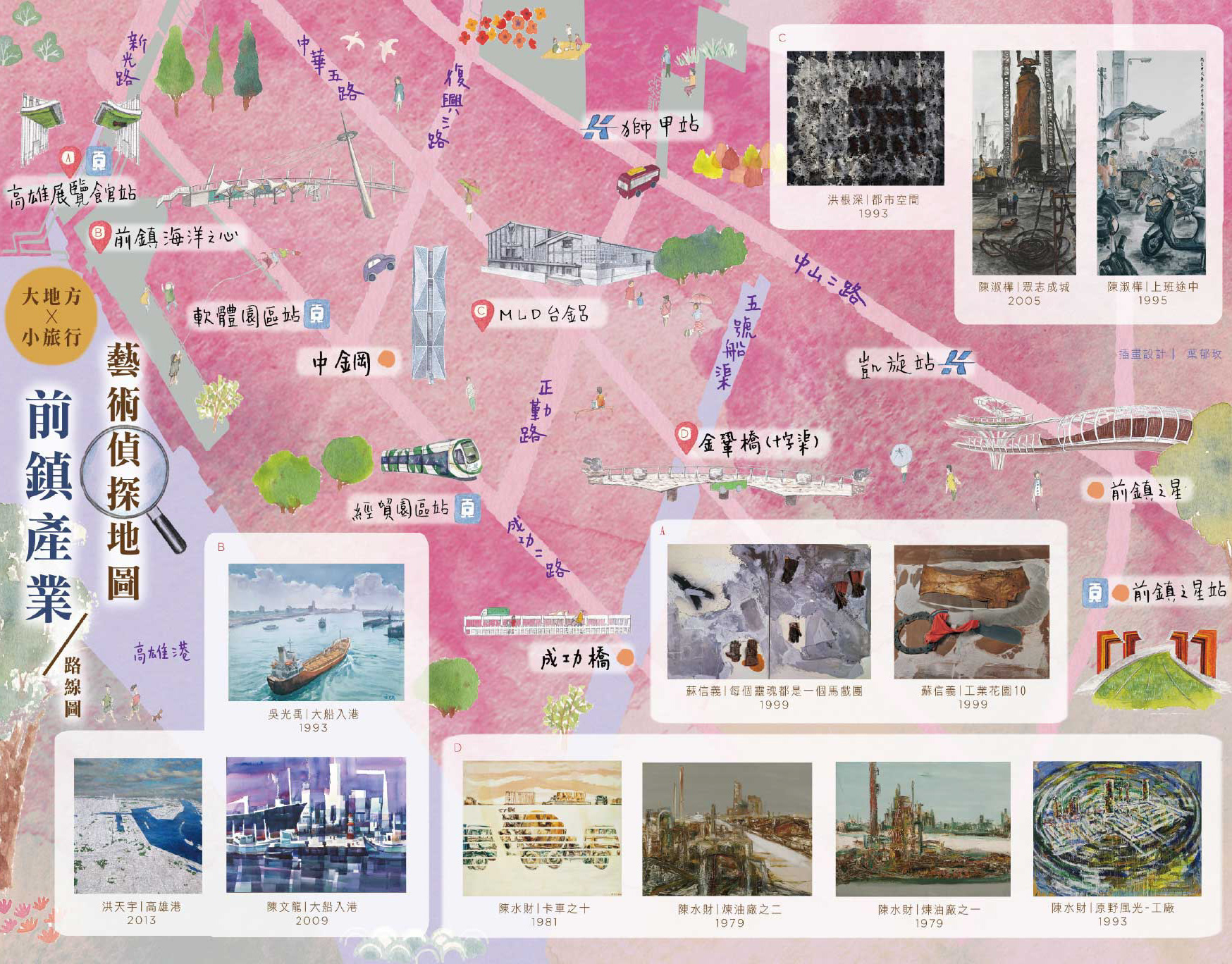Click blue K logo at 凱旋站

(958, 362)
